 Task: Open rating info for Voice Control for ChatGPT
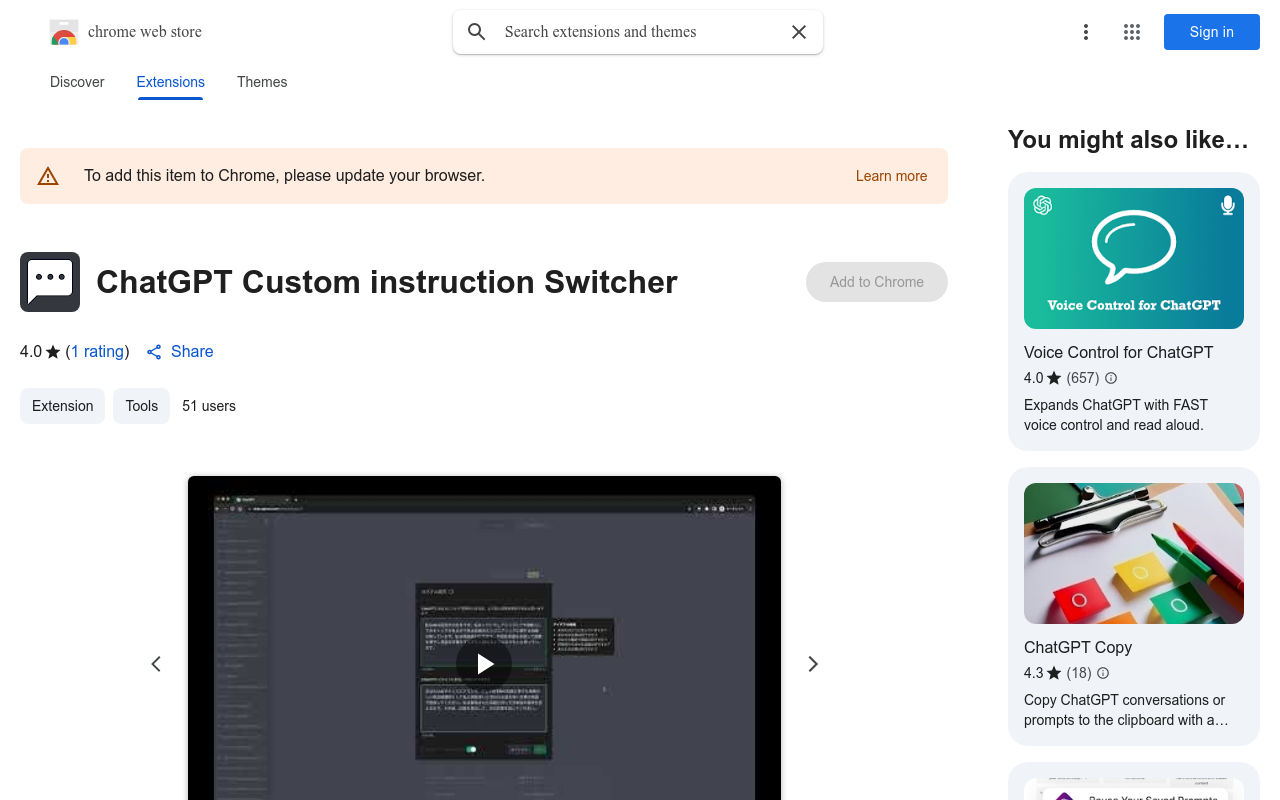[1110, 378]
